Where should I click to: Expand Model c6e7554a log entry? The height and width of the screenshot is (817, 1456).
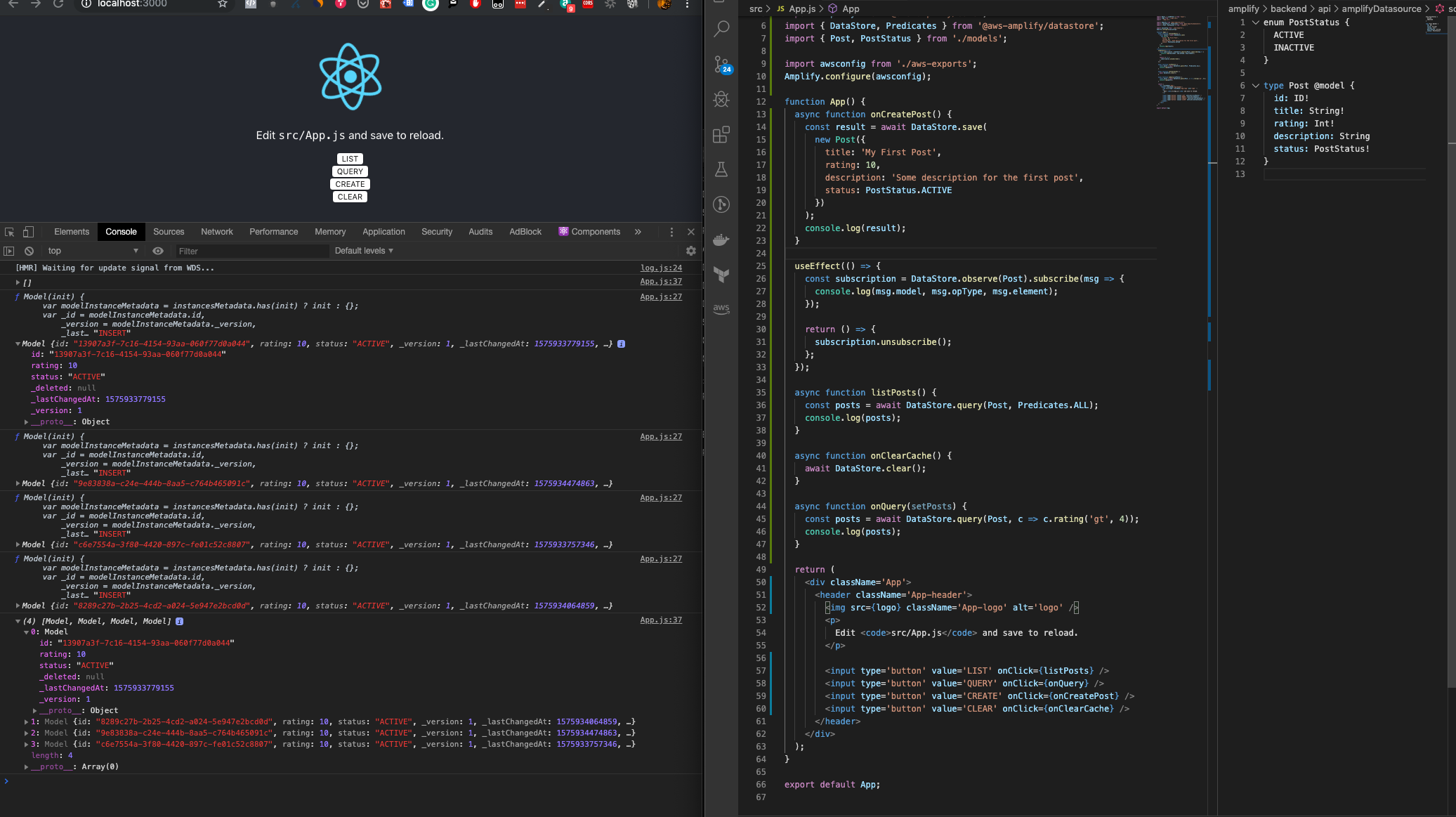point(18,544)
